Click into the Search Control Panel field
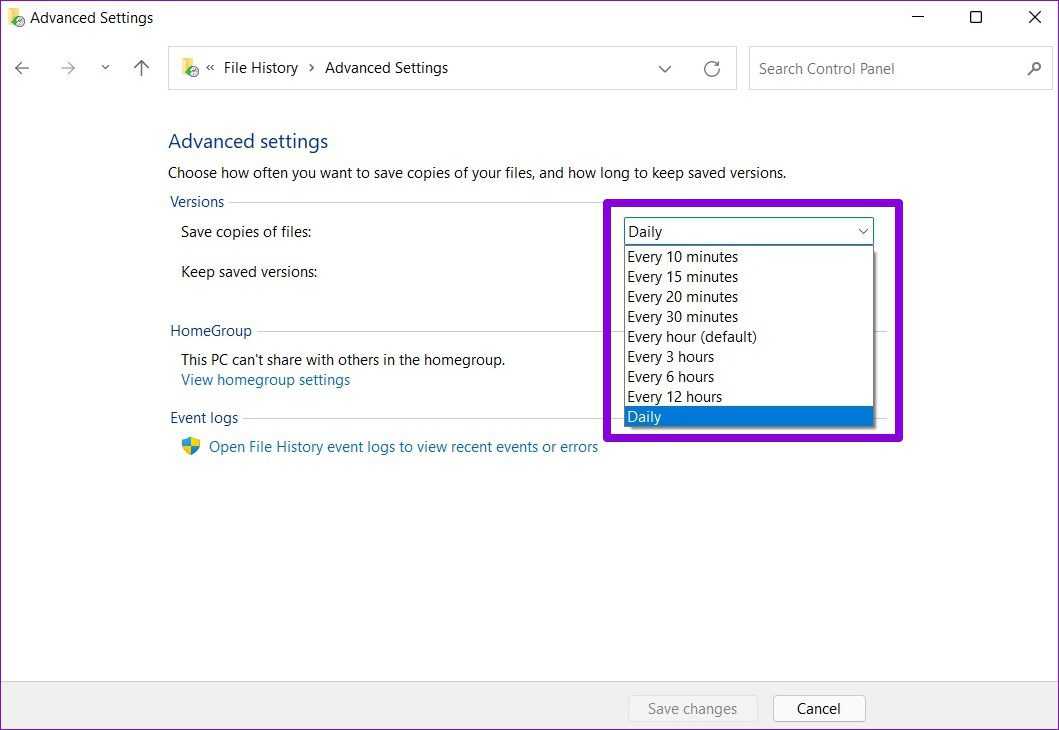This screenshot has width=1059, height=730. coord(885,68)
